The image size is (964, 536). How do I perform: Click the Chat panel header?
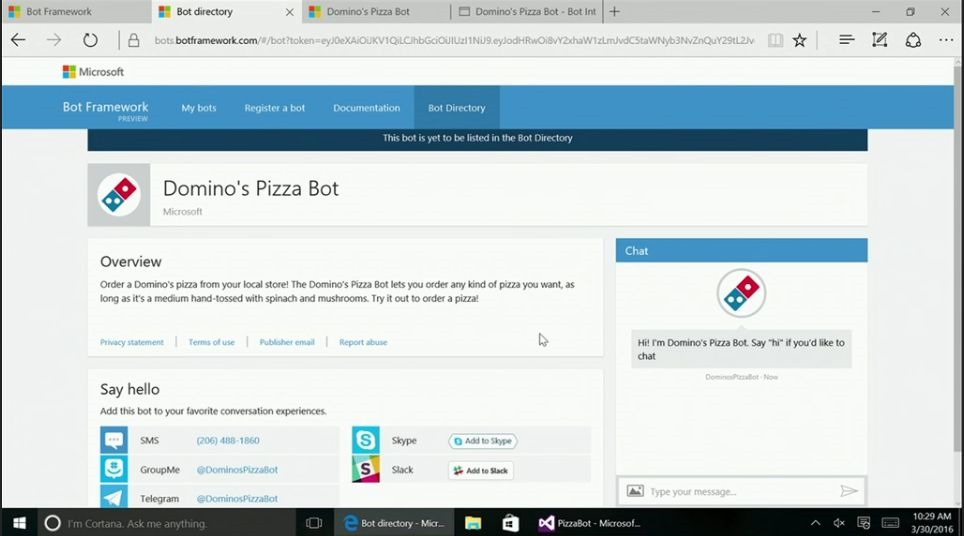741,251
